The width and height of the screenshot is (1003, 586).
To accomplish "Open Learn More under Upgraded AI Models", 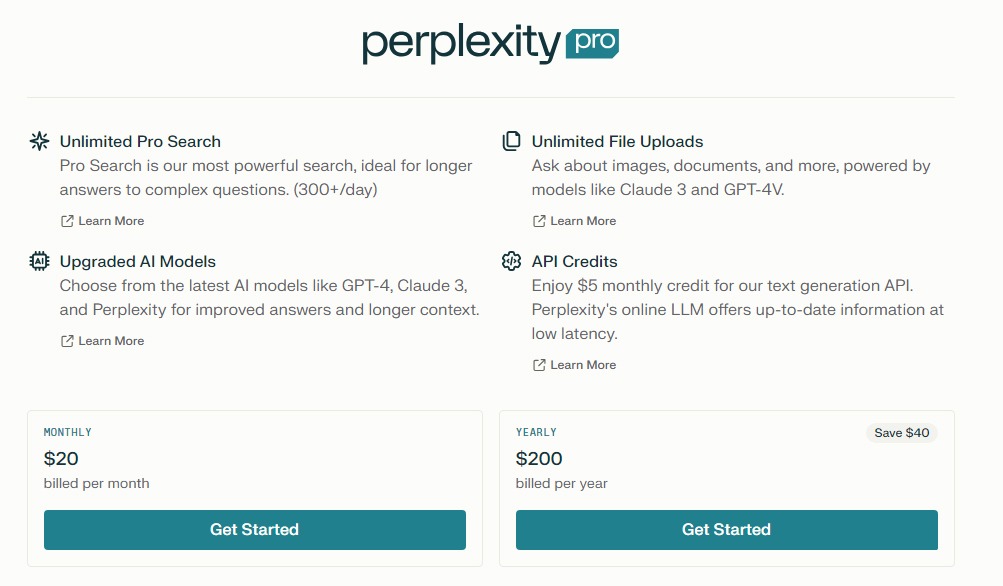I will (110, 340).
